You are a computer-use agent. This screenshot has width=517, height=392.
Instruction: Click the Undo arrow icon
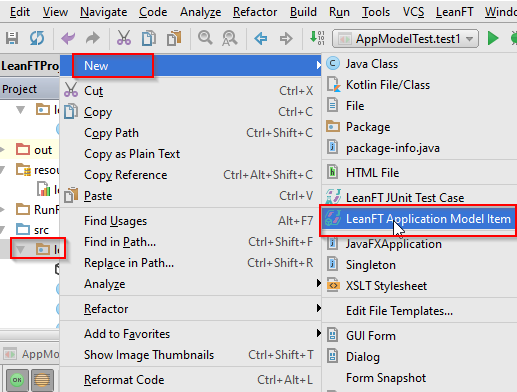(x=68, y=38)
